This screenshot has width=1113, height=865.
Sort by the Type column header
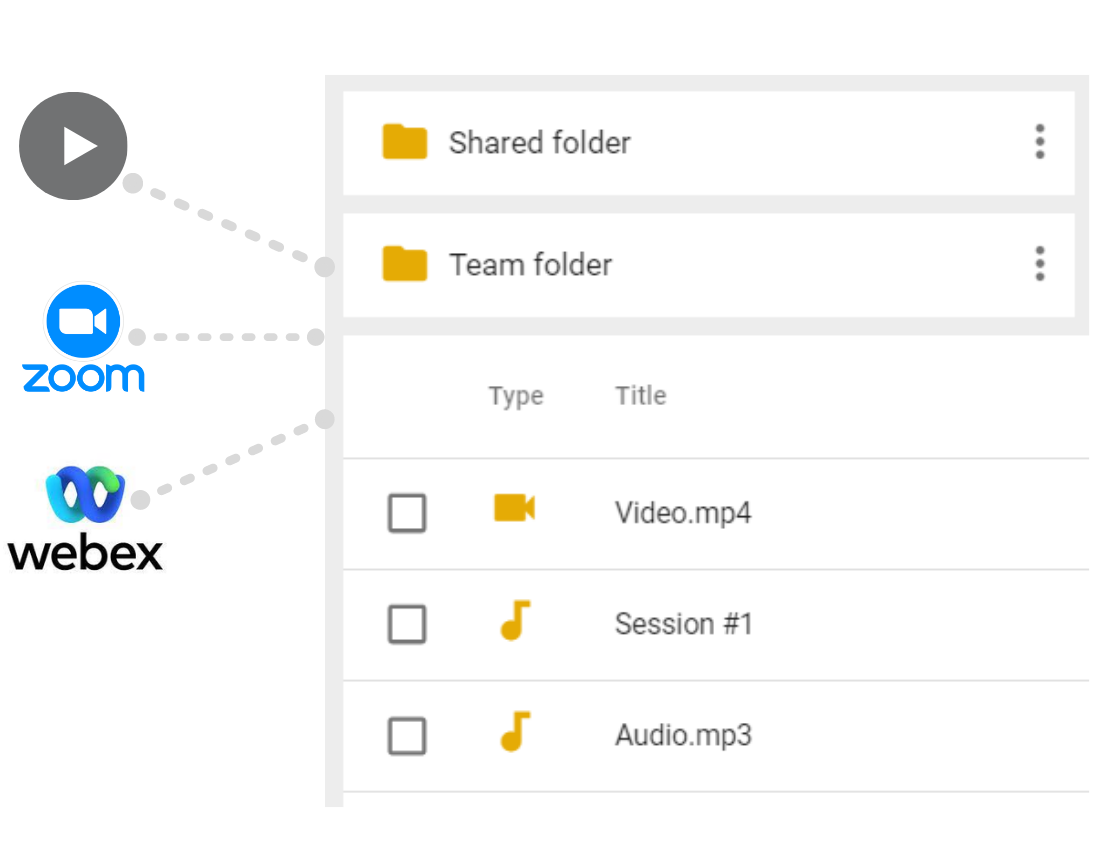(516, 397)
